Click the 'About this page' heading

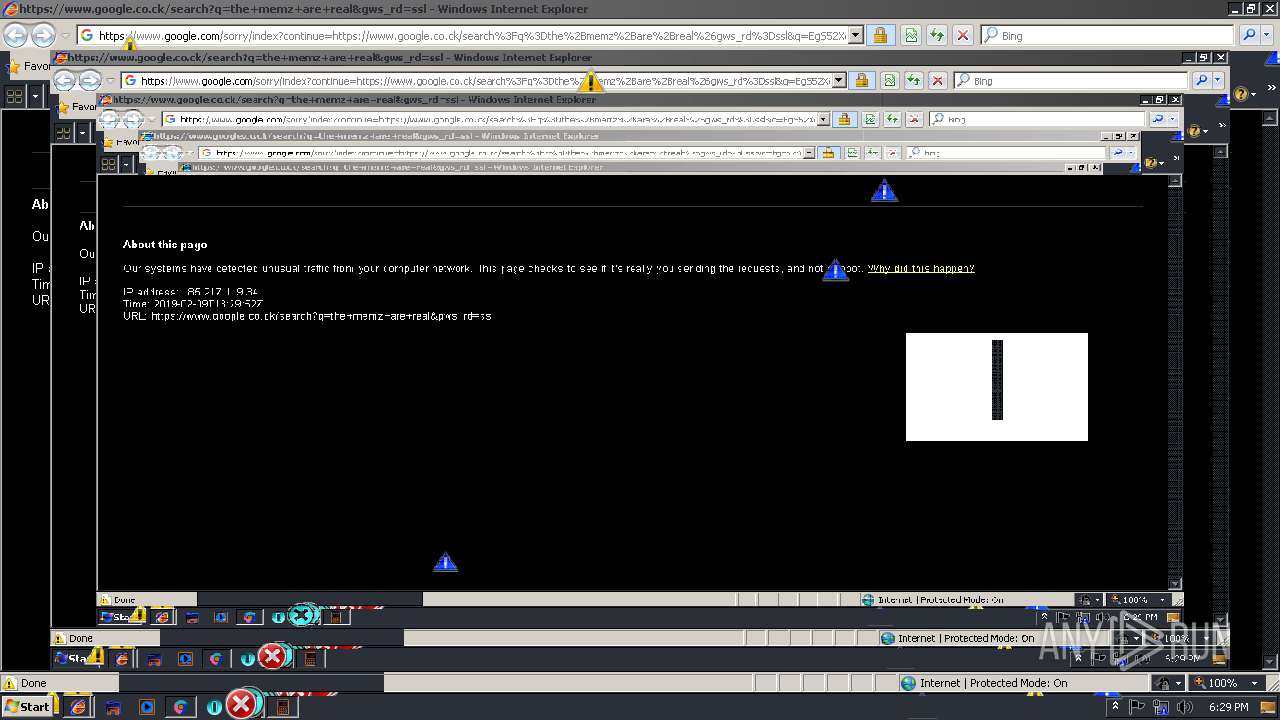click(x=165, y=244)
